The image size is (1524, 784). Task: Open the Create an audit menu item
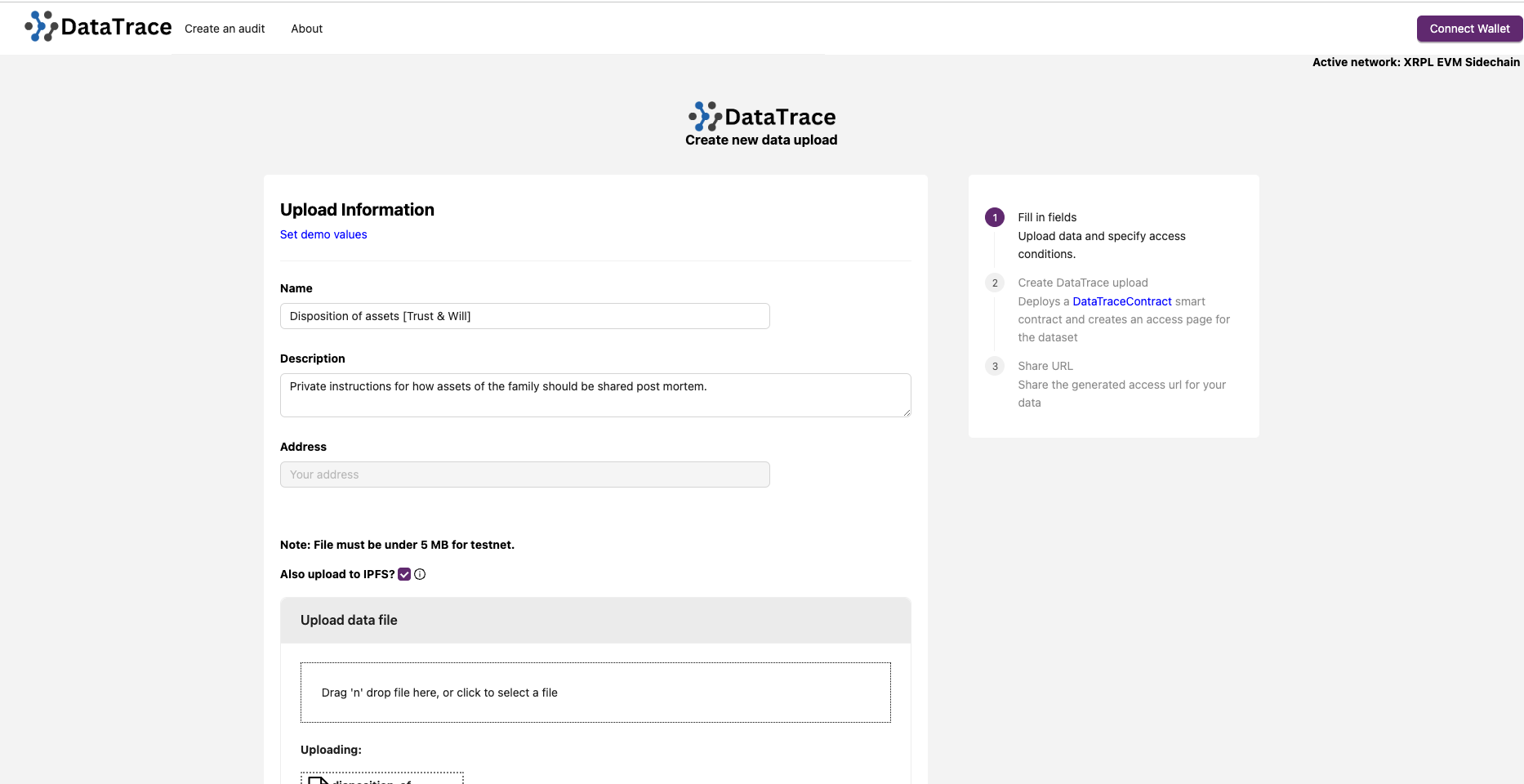(x=225, y=29)
